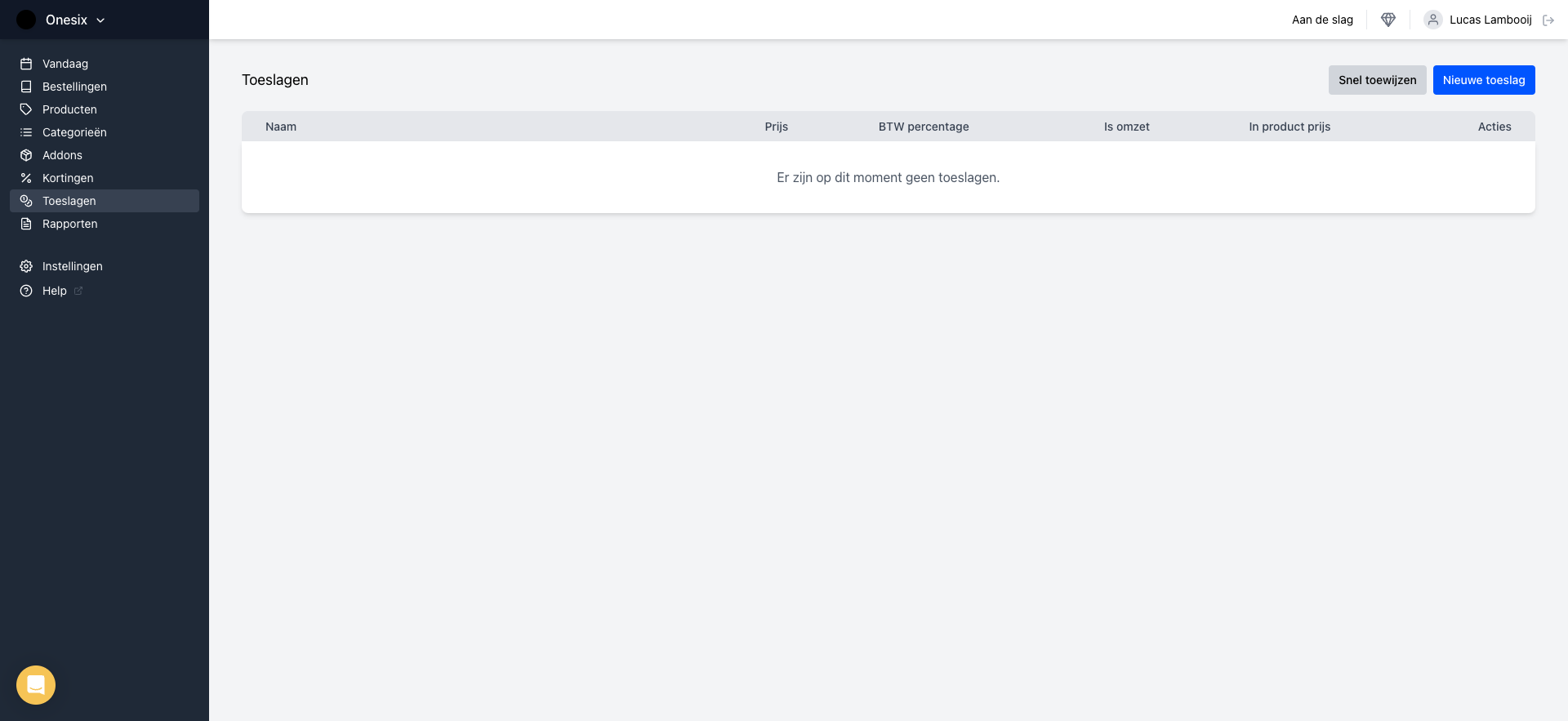Image resolution: width=1568 pixels, height=721 pixels.
Task: Click the user avatar icon
Action: (x=1433, y=20)
